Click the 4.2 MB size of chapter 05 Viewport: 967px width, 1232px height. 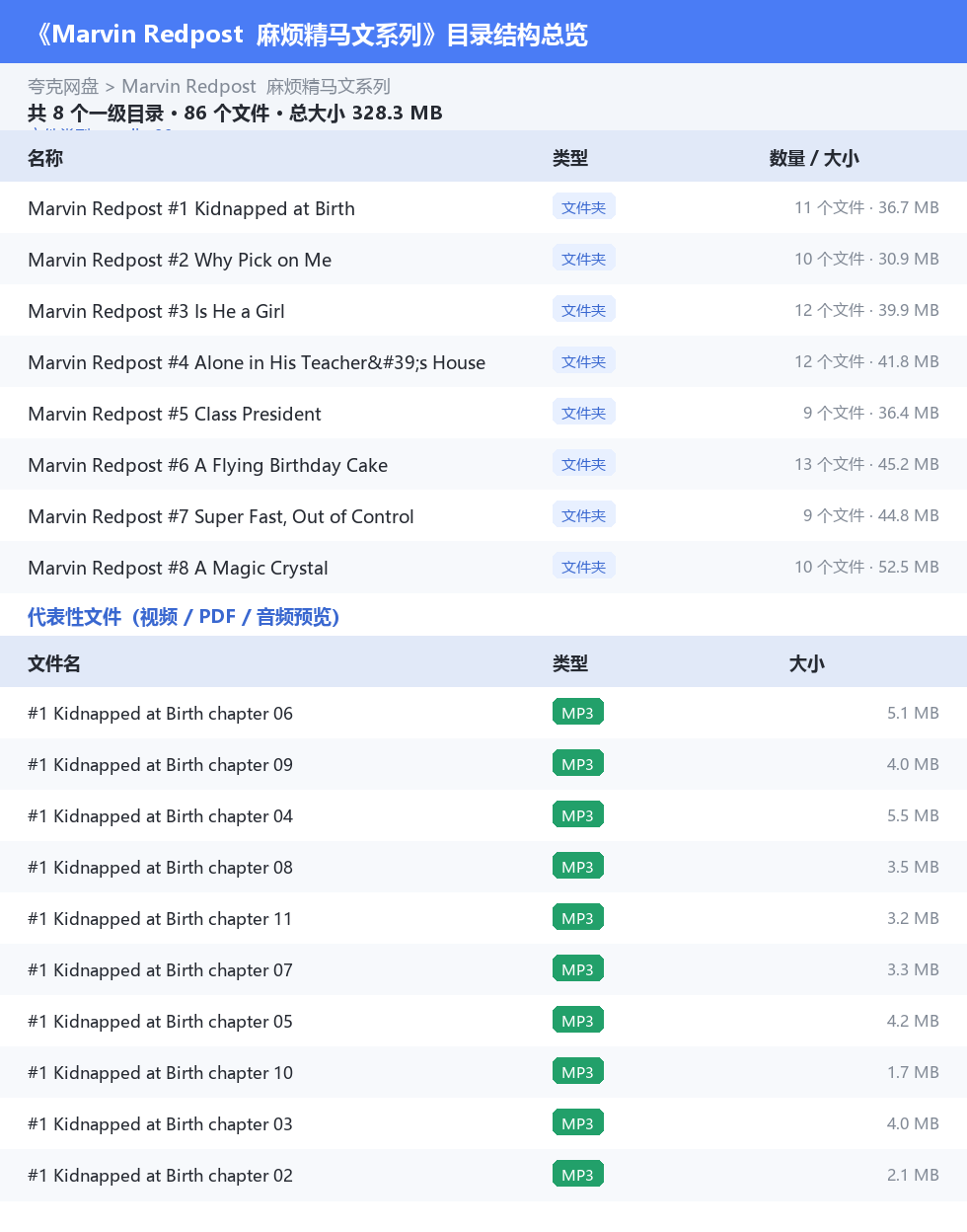913,1021
